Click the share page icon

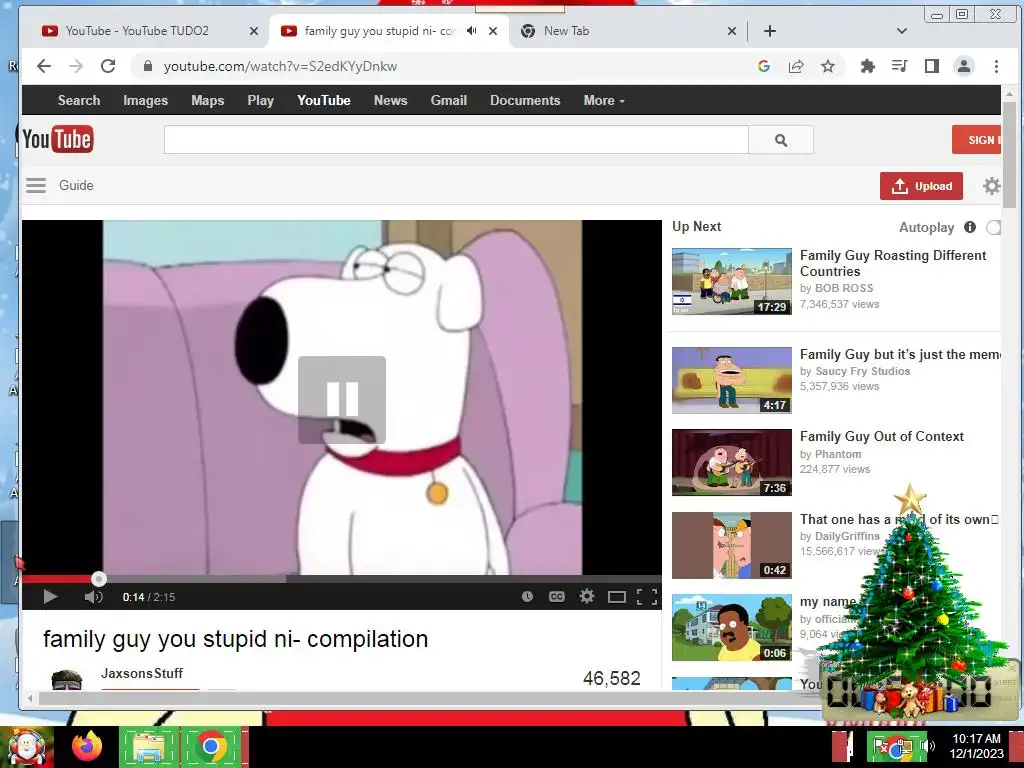click(795, 66)
